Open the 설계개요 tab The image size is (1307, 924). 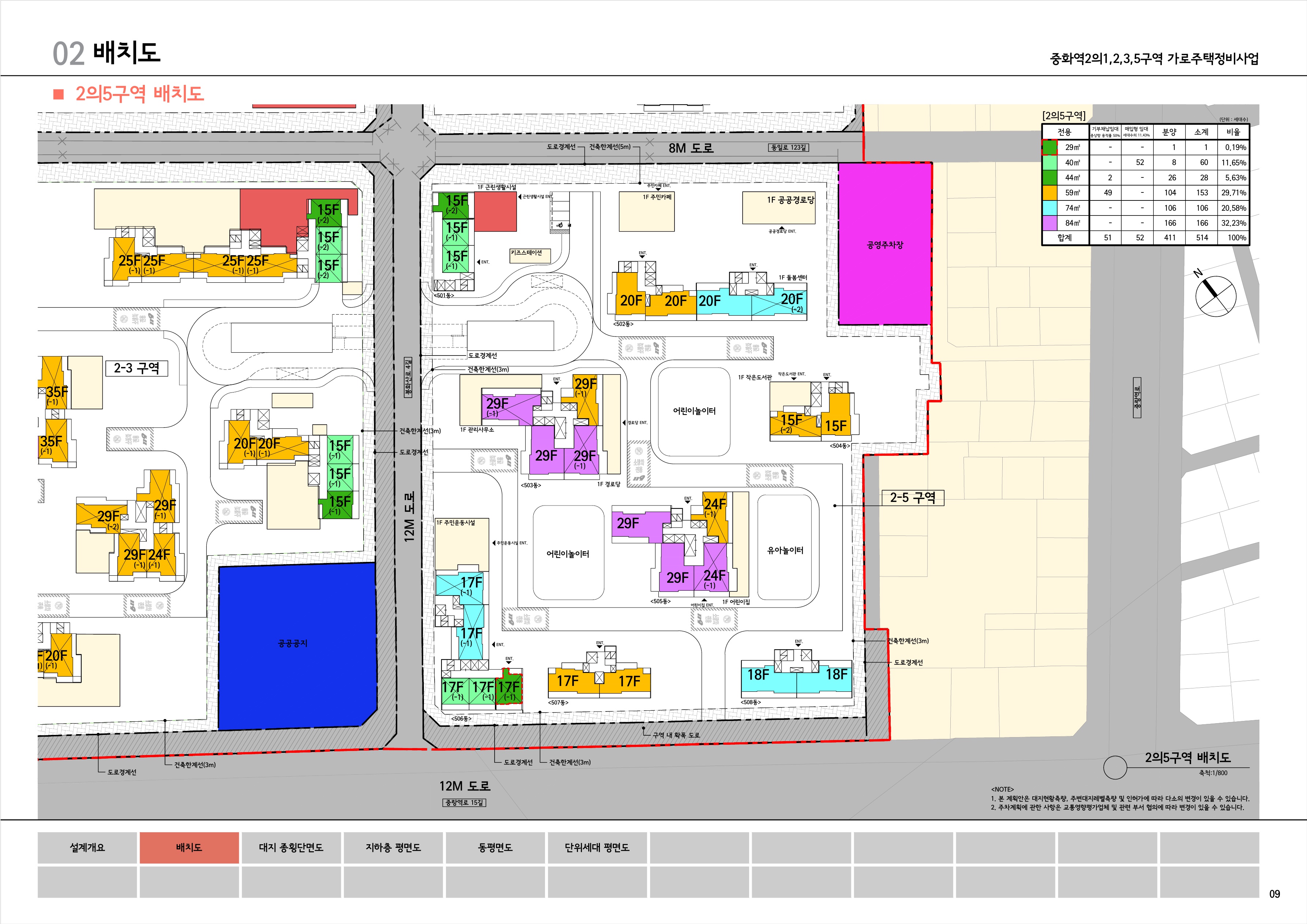point(87,847)
